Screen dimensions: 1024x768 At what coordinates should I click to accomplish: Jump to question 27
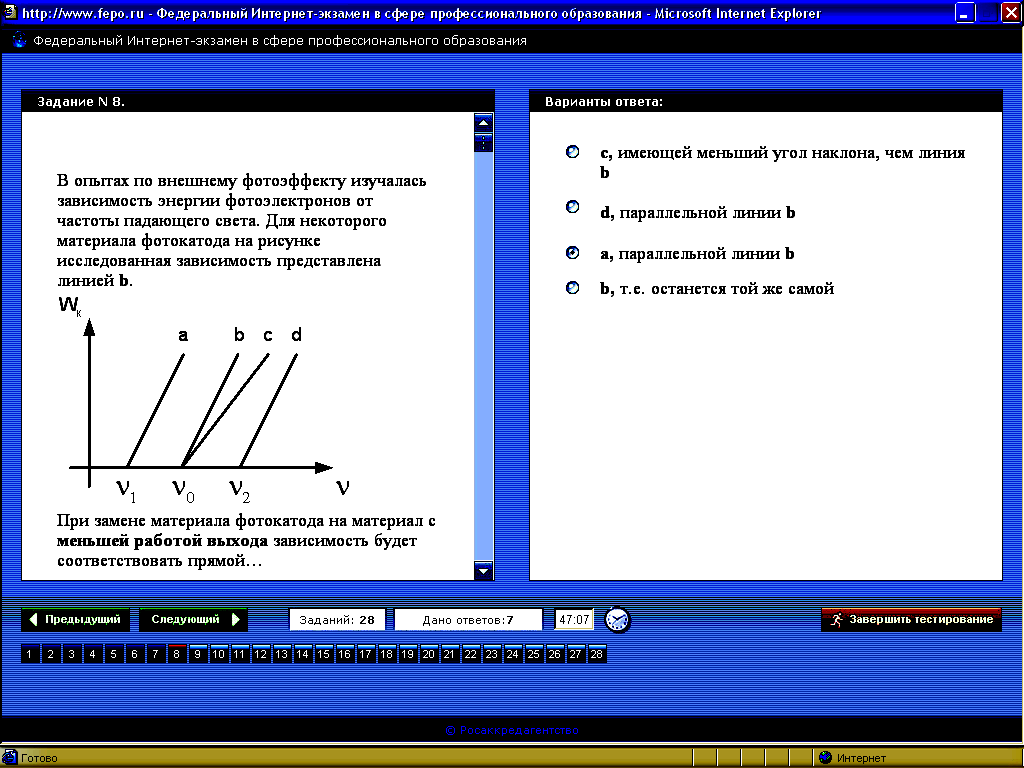point(575,654)
